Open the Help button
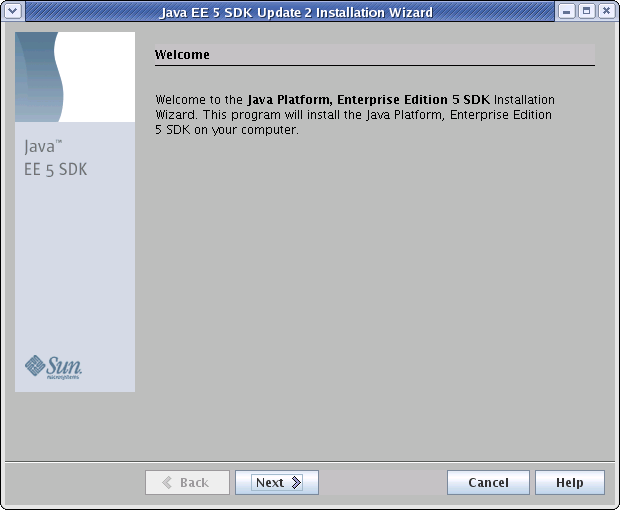Viewport: 620px width, 510px height. tap(570, 482)
